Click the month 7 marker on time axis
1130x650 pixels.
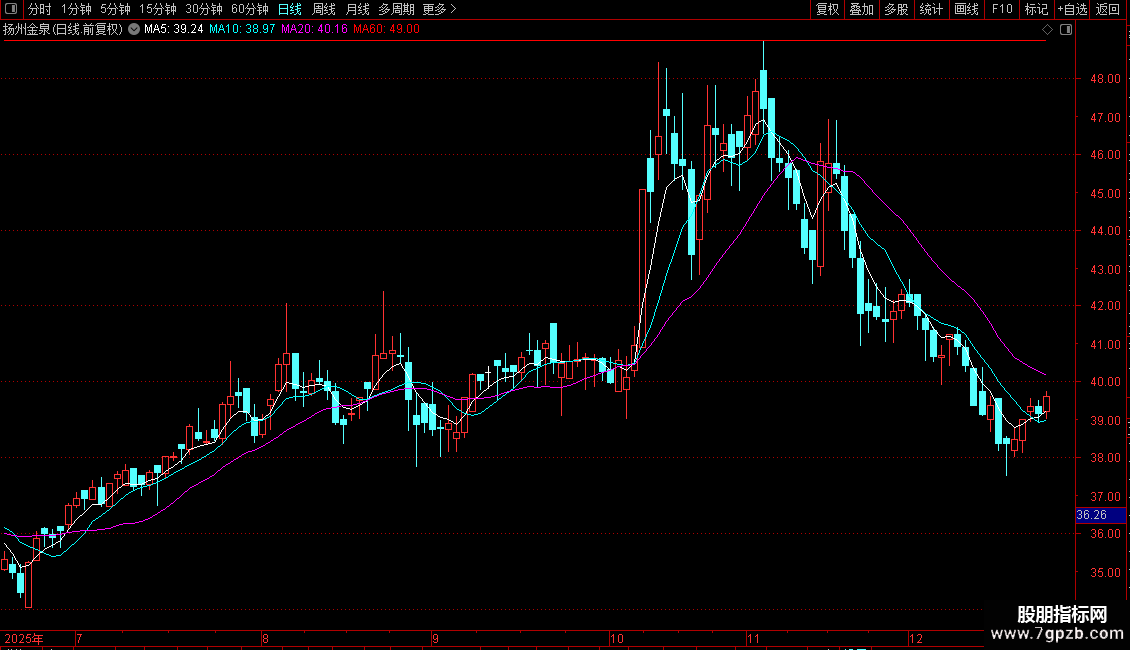point(79,639)
